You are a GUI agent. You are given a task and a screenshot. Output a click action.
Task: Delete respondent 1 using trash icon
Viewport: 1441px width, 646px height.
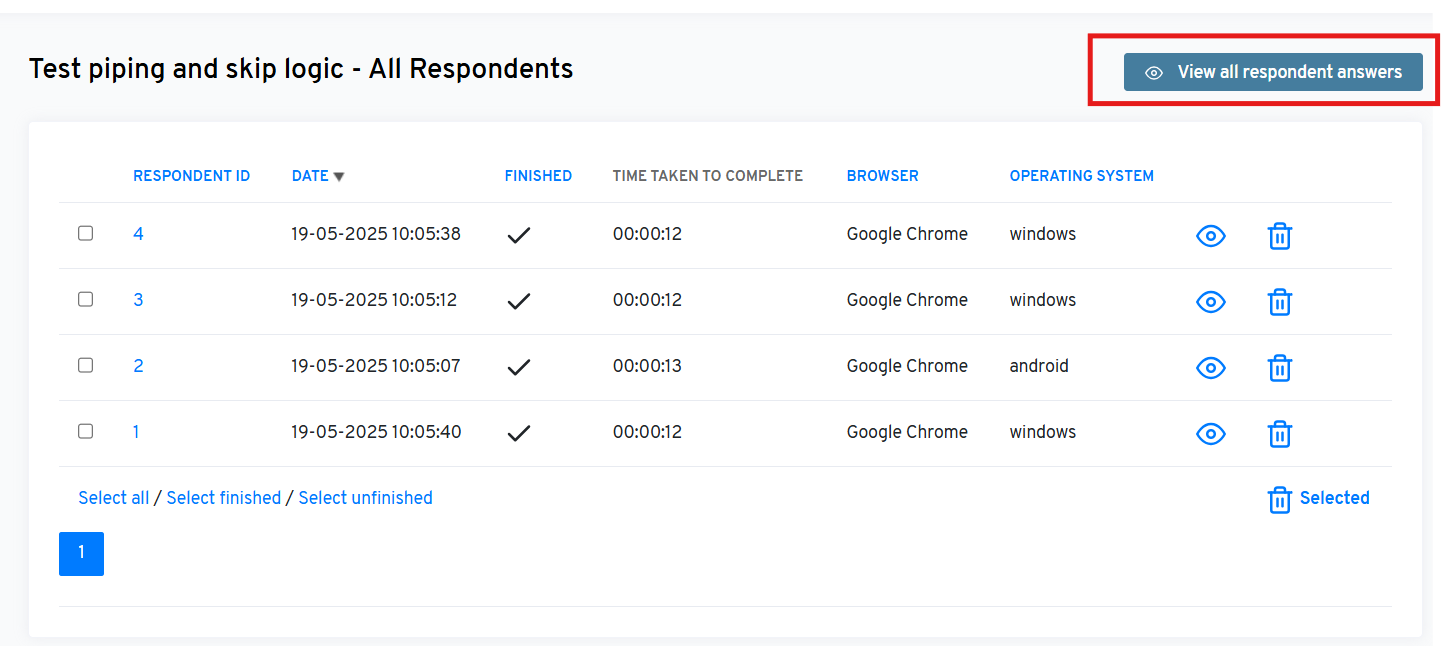click(1279, 434)
